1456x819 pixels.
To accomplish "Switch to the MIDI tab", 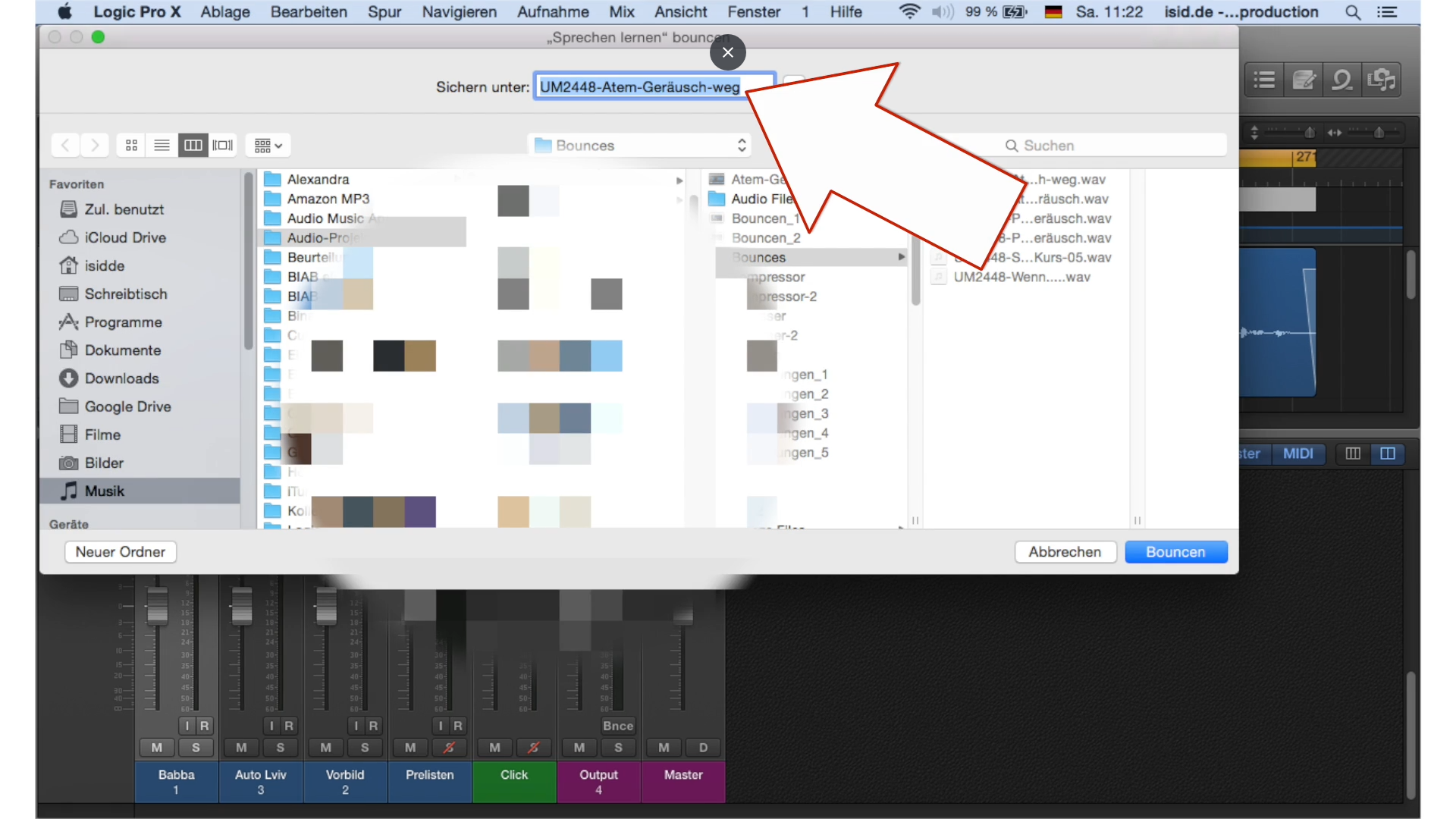I will [x=1299, y=453].
